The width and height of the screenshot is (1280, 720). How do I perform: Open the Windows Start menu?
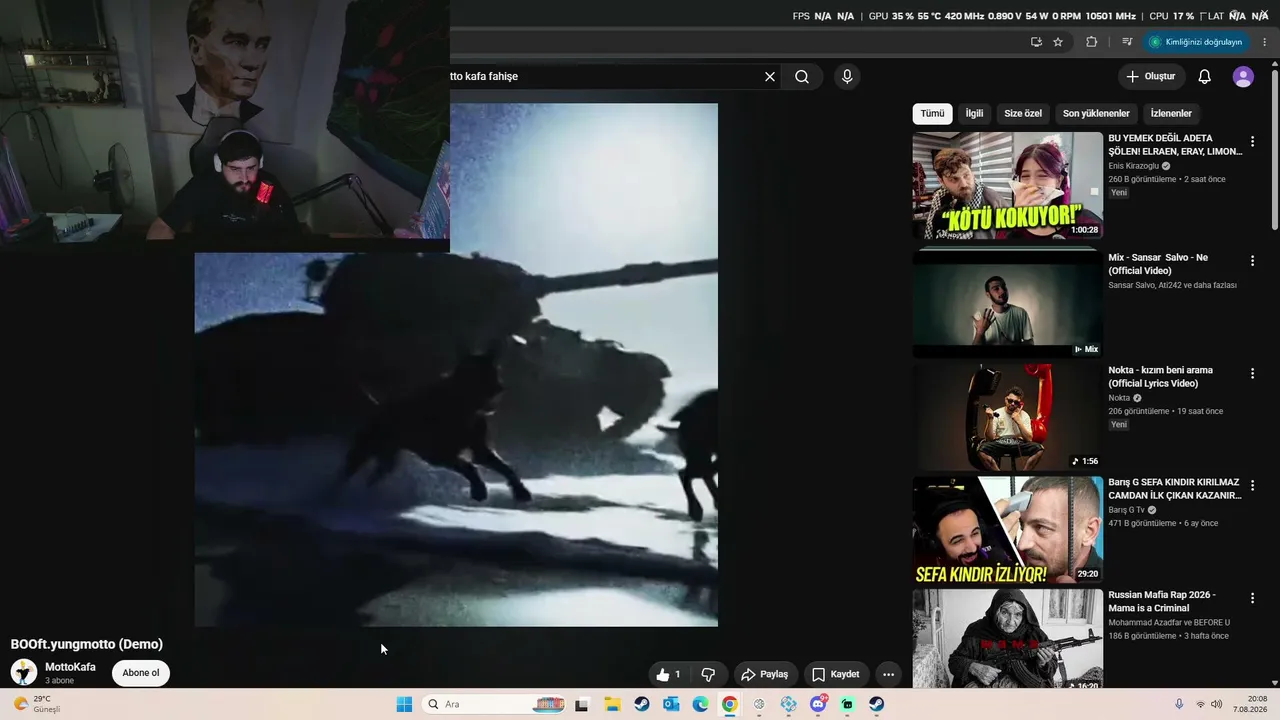click(x=404, y=704)
